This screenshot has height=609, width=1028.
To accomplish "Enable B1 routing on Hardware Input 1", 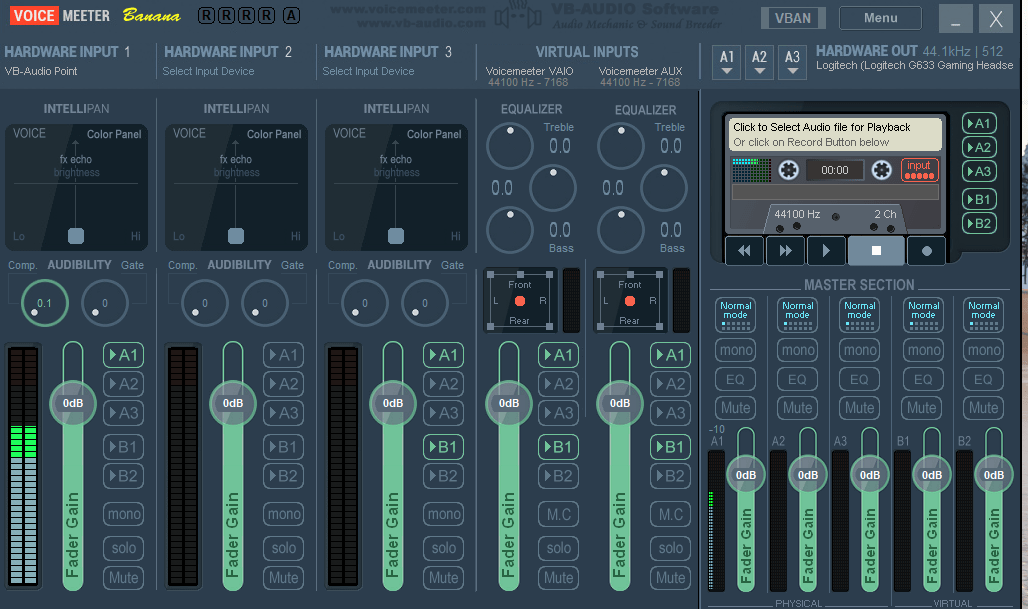I will pos(123,447).
